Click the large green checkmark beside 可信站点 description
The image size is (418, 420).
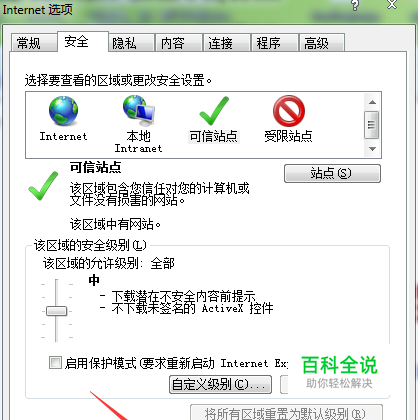(43, 186)
